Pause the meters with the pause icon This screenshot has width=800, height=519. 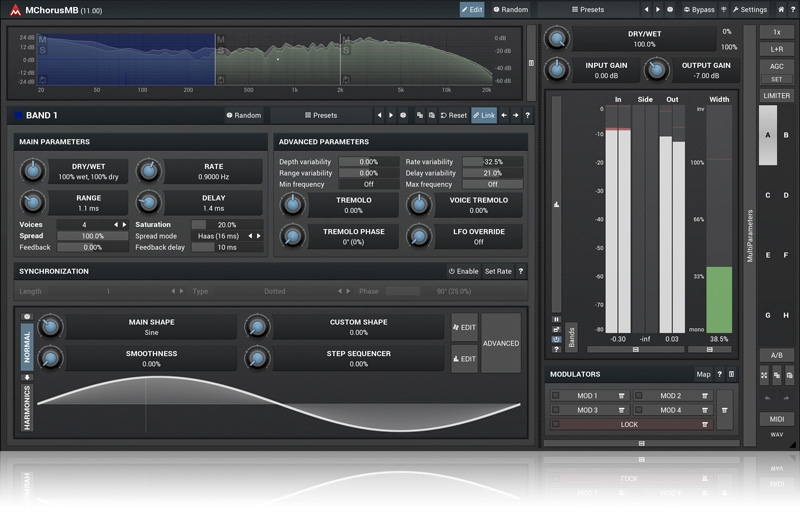pos(556,319)
